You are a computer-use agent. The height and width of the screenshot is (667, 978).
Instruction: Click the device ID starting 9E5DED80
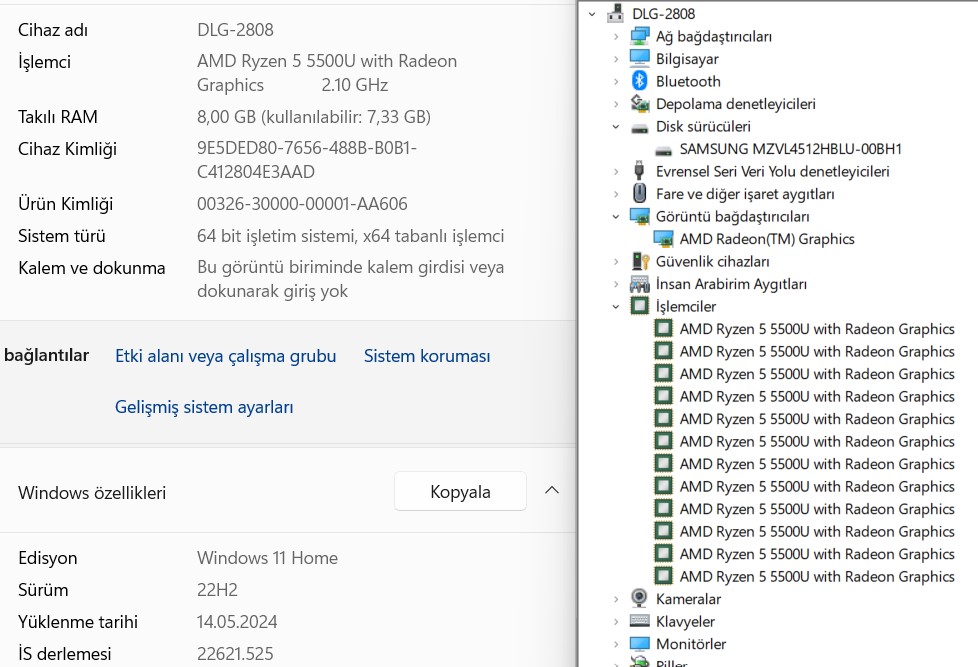307,160
